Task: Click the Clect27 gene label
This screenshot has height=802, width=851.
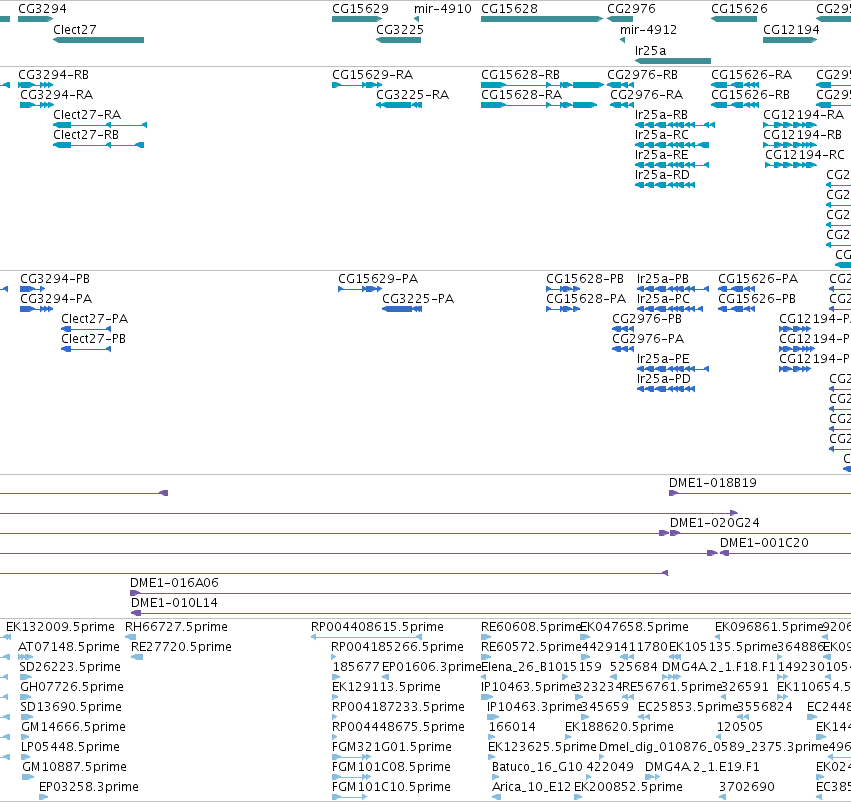Action: tap(75, 30)
